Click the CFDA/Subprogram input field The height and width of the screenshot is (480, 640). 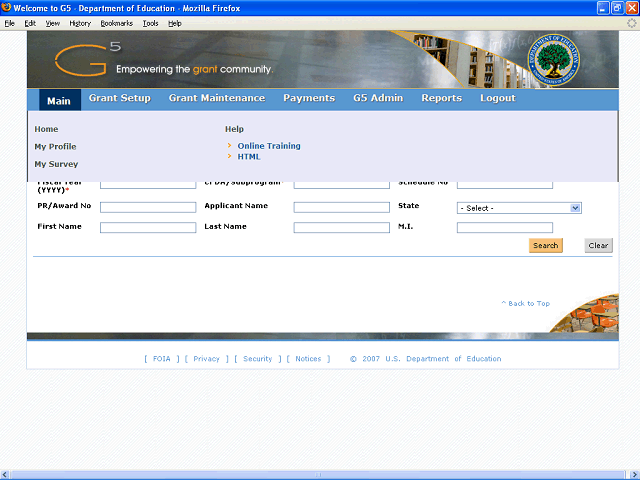coord(342,185)
